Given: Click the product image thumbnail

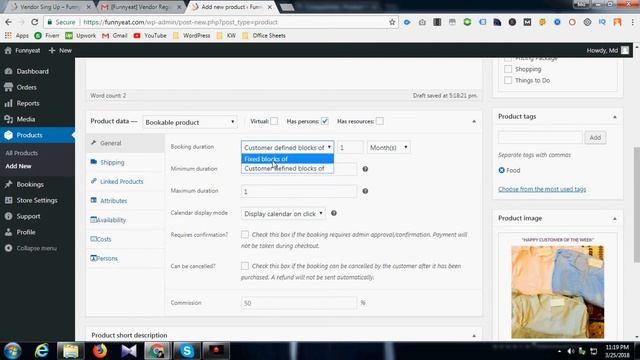Looking at the screenshot, I should [x=558, y=292].
